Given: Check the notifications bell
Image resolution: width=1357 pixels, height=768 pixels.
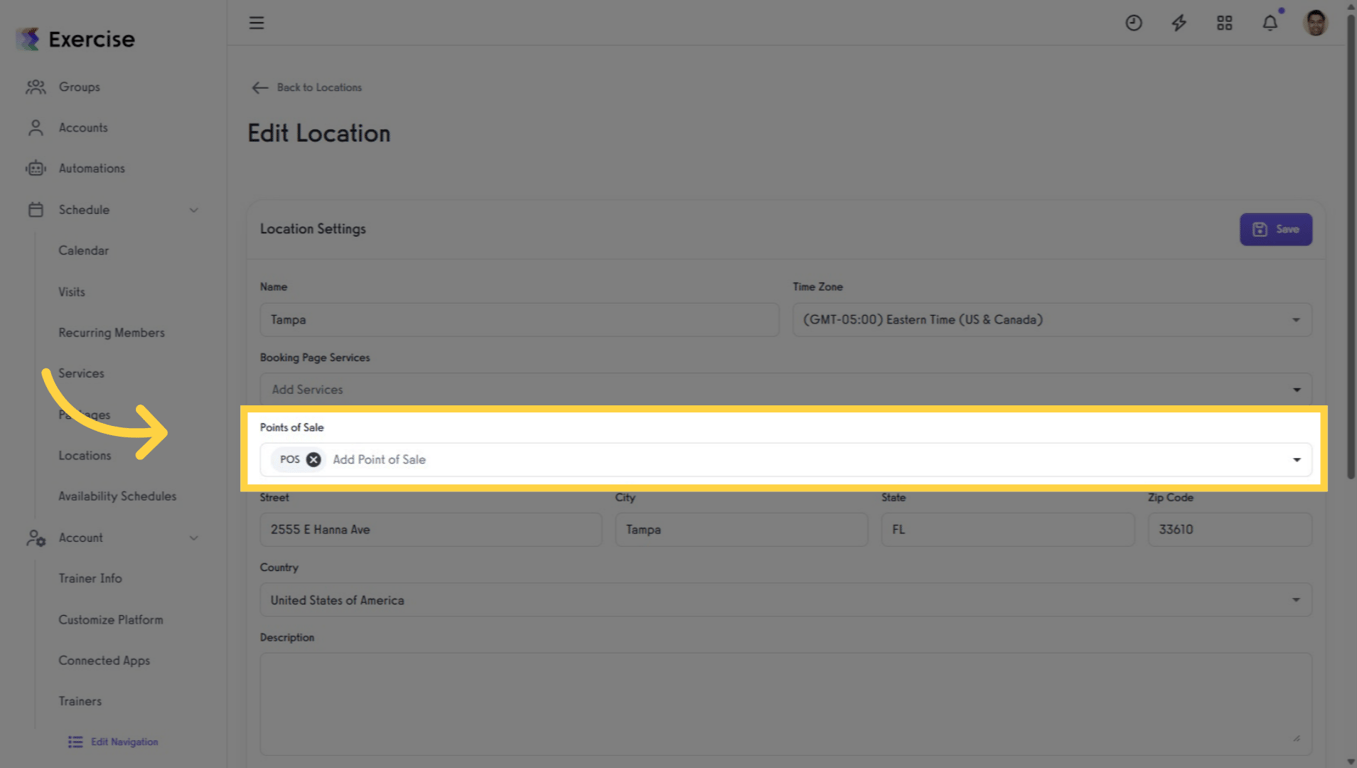Looking at the screenshot, I should click(x=1269, y=23).
